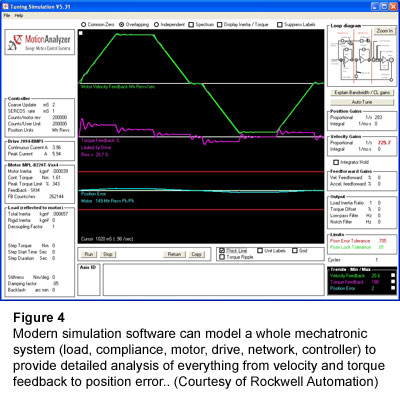Viewport: 400px width, 393px height.
Task: Click the white square marker in plot corner
Action: 81,33
